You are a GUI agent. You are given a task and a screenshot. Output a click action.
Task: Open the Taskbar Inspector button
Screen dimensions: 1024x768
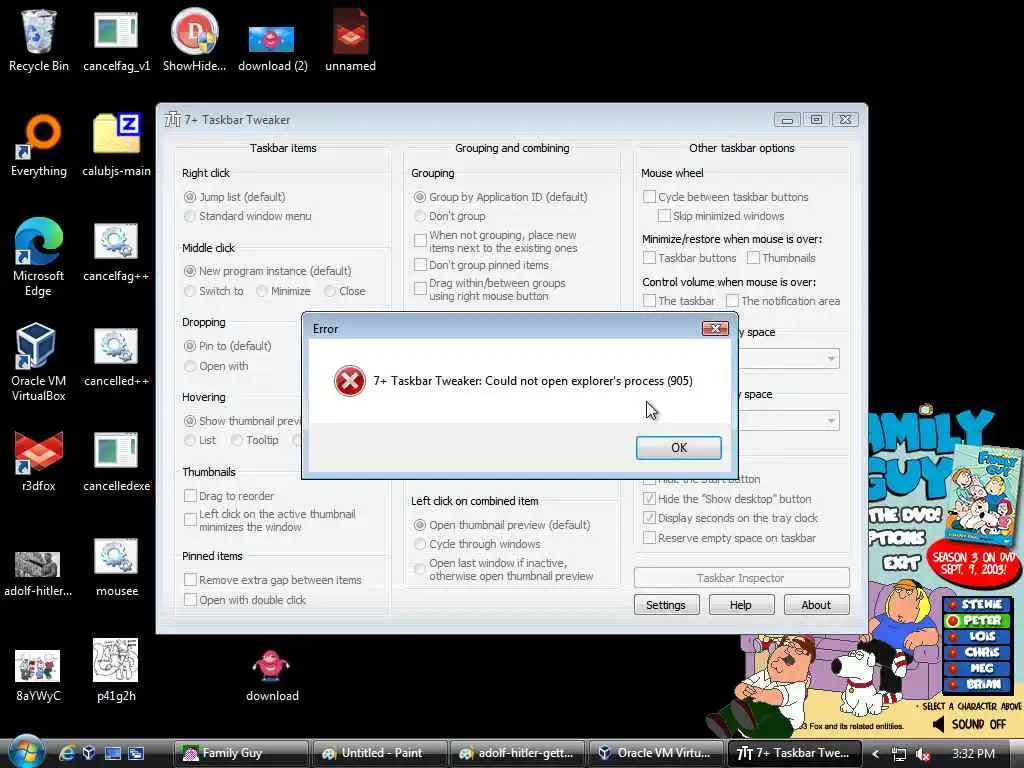tap(741, 577)
